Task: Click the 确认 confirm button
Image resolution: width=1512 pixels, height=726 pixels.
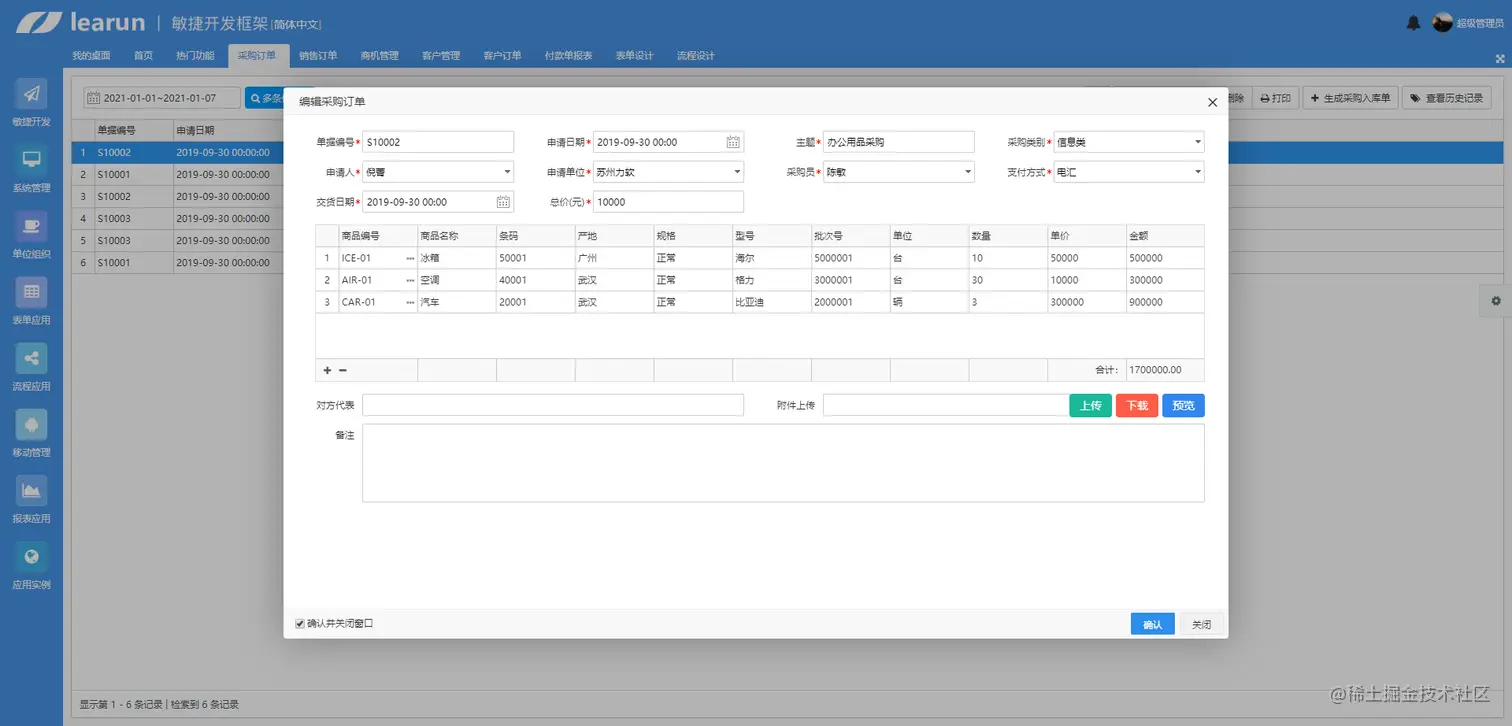Action: click(1153, 624)
